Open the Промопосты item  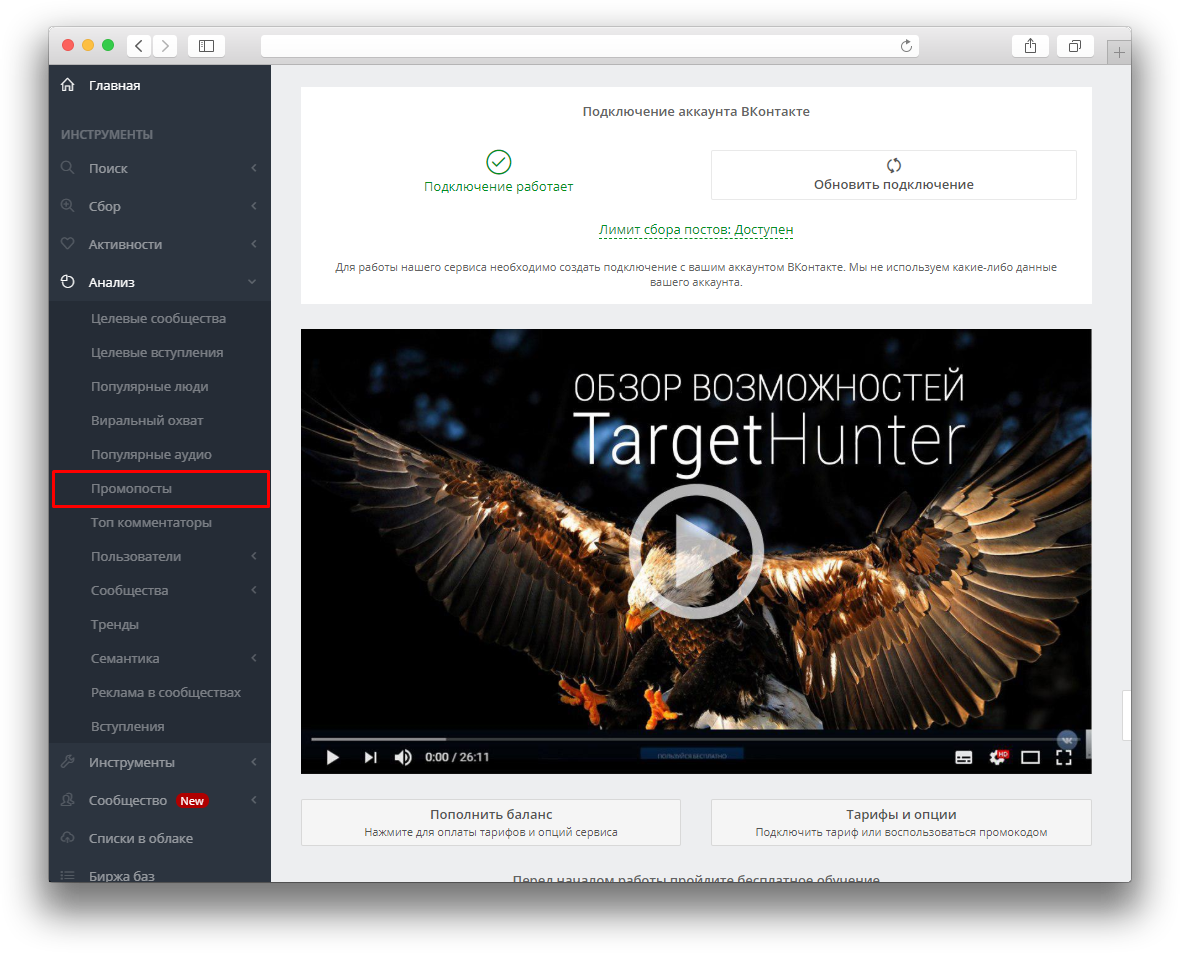[x=160, y=489]
